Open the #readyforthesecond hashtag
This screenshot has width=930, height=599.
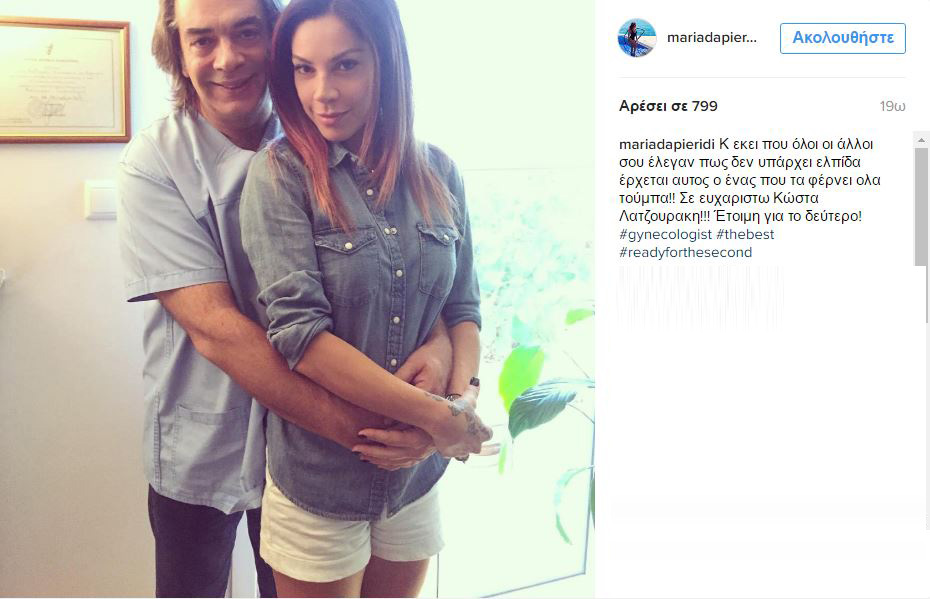tap(686, 252)
